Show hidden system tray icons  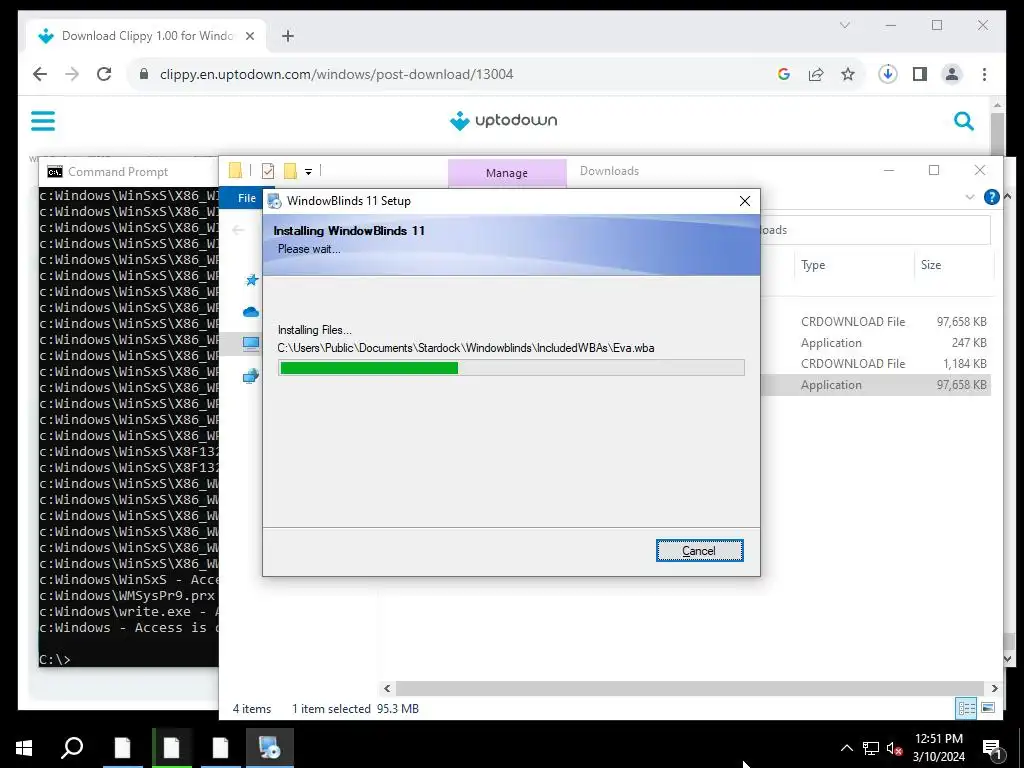point(846,748)
